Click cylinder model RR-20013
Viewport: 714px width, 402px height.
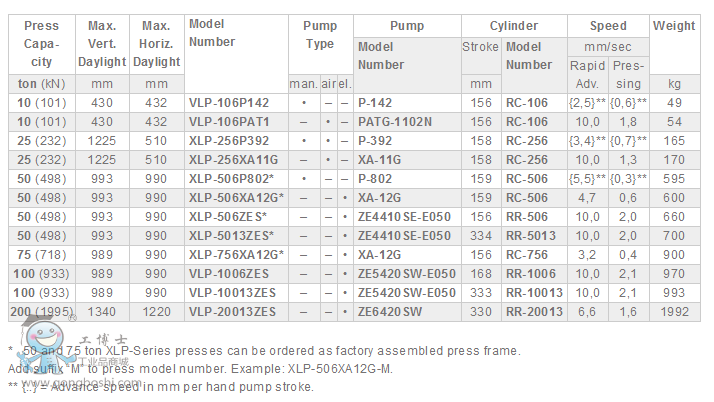point(534,311)
